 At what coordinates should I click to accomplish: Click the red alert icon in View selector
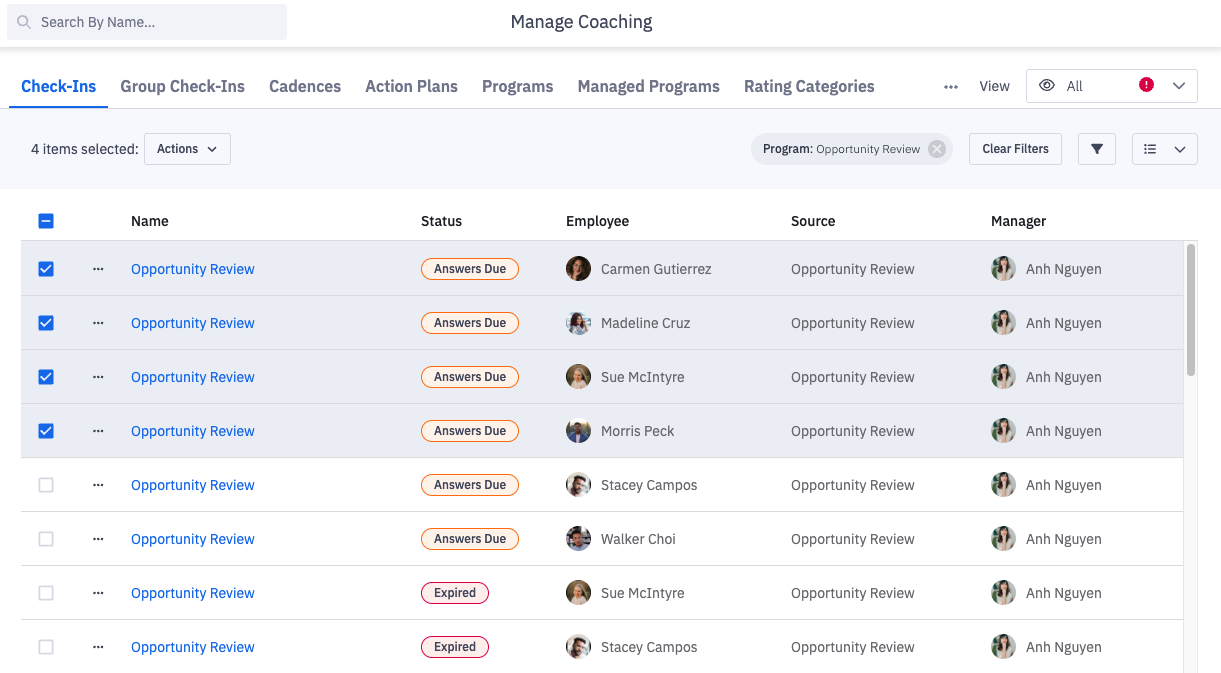pos(1147,85)
